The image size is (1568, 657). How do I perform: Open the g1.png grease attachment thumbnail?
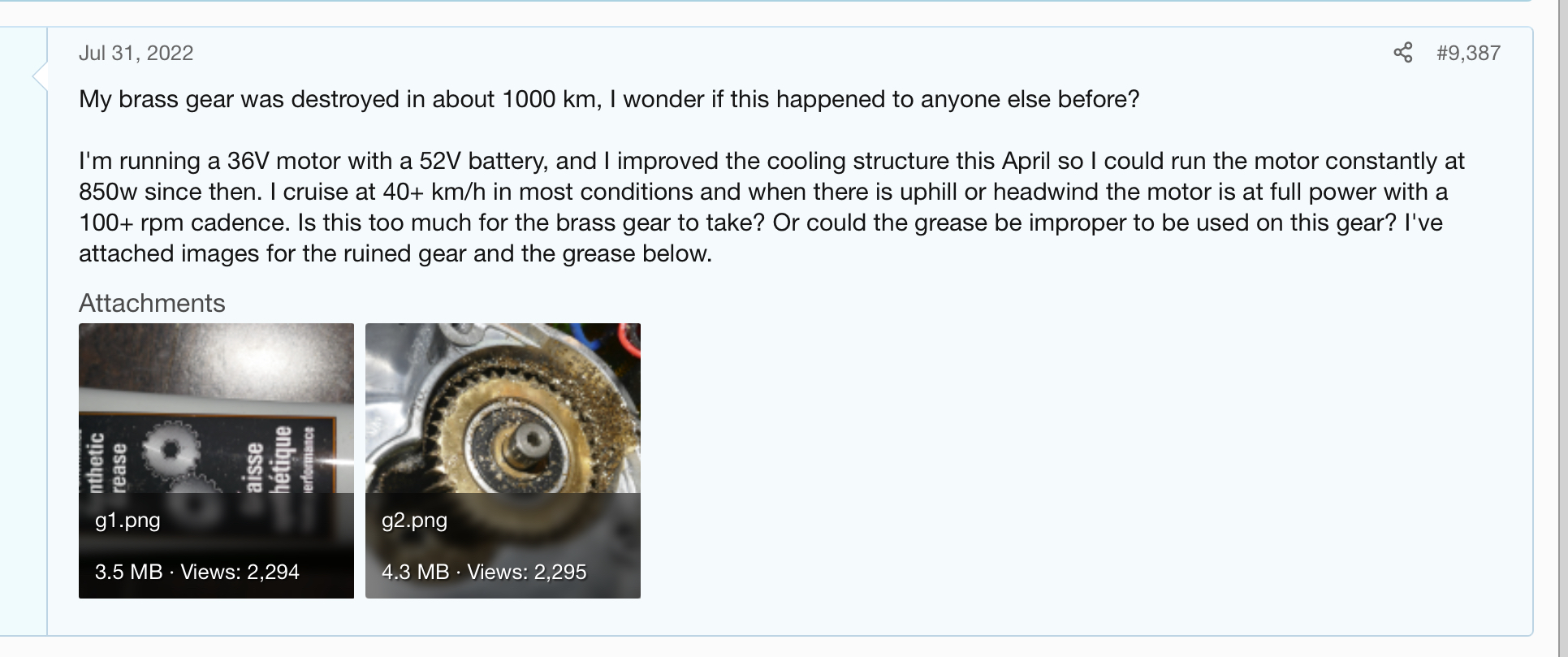click(216, 406)
